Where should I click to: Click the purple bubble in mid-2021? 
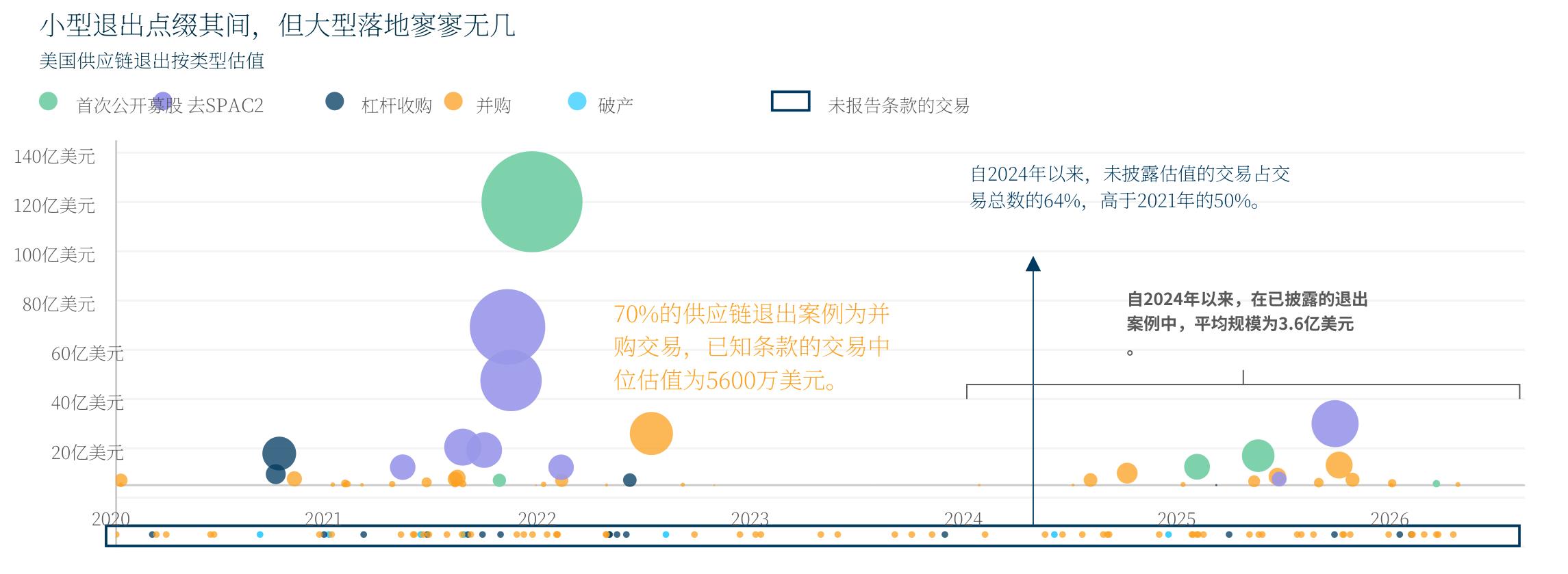[403, 467]
